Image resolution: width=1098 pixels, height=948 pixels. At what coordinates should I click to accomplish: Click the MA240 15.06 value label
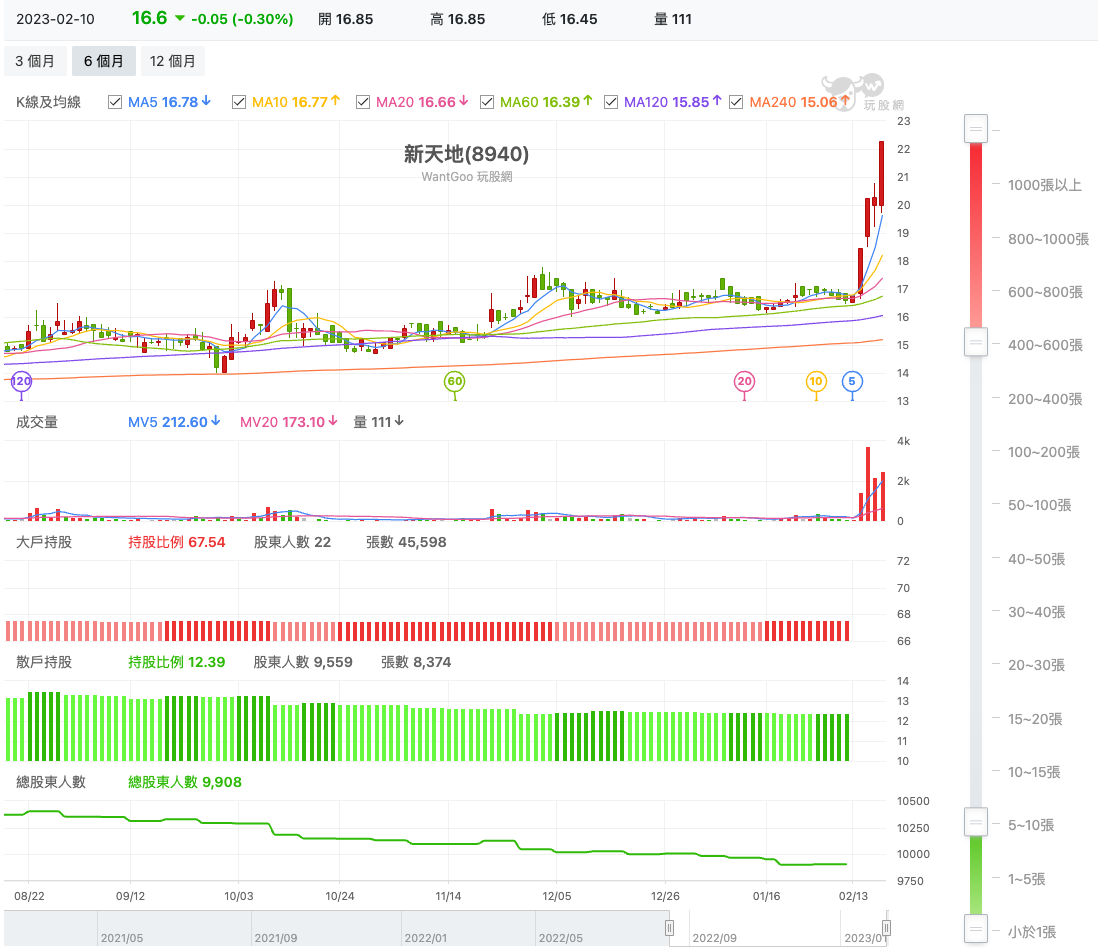(800, 102)
